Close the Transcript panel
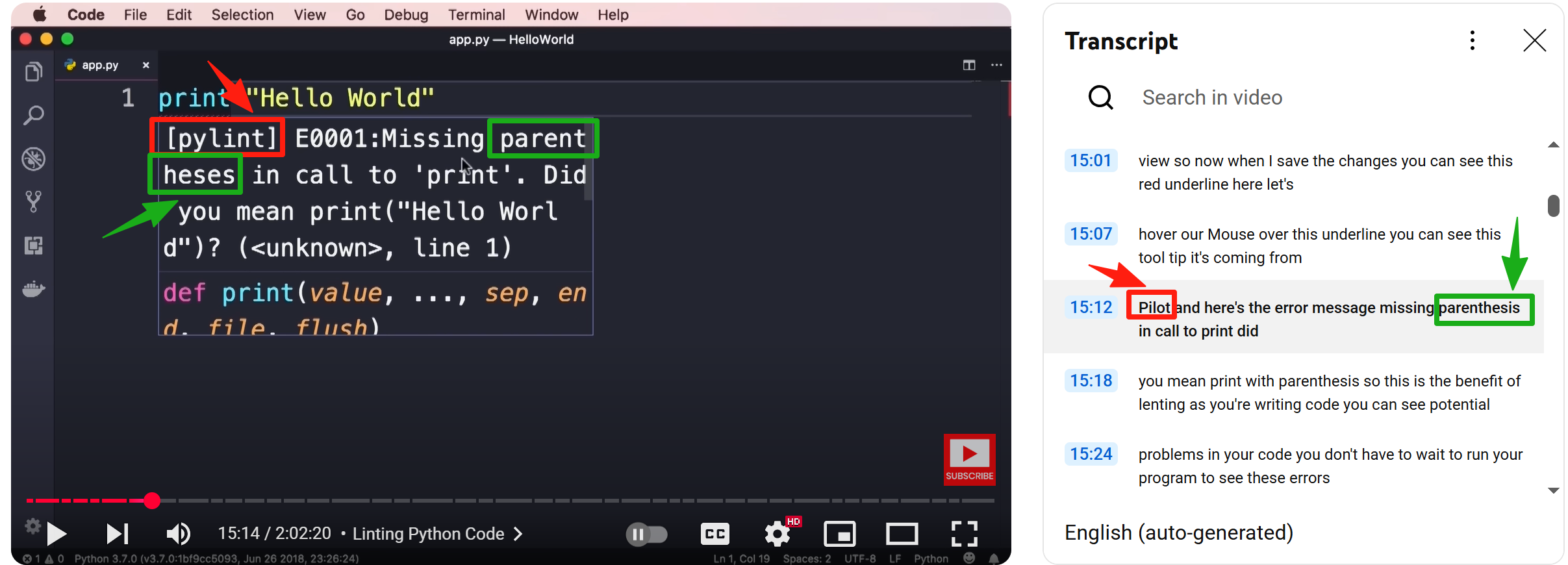 click(1535, 40)
